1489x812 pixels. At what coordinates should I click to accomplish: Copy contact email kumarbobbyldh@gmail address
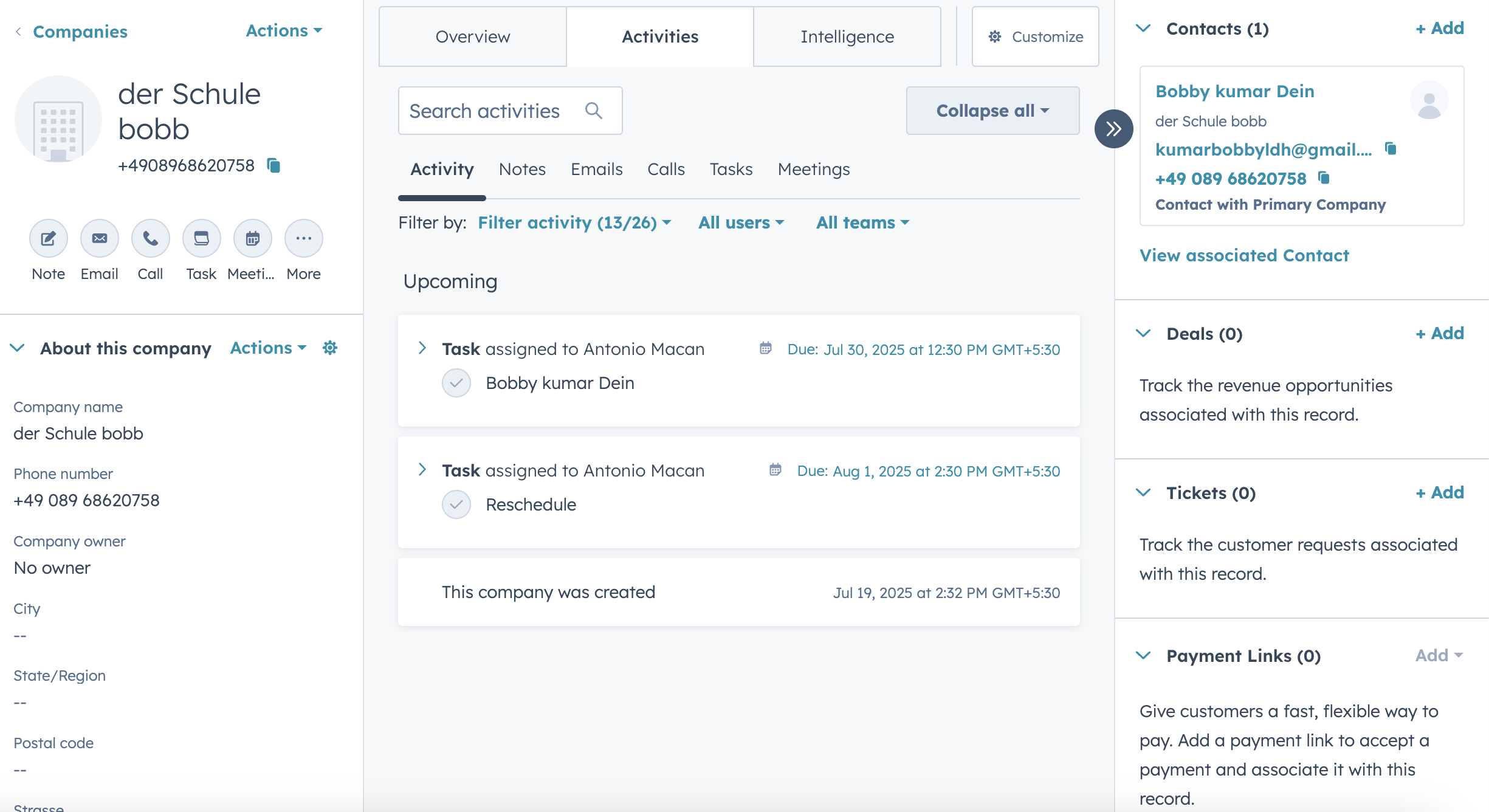(x=1391, y=148)
